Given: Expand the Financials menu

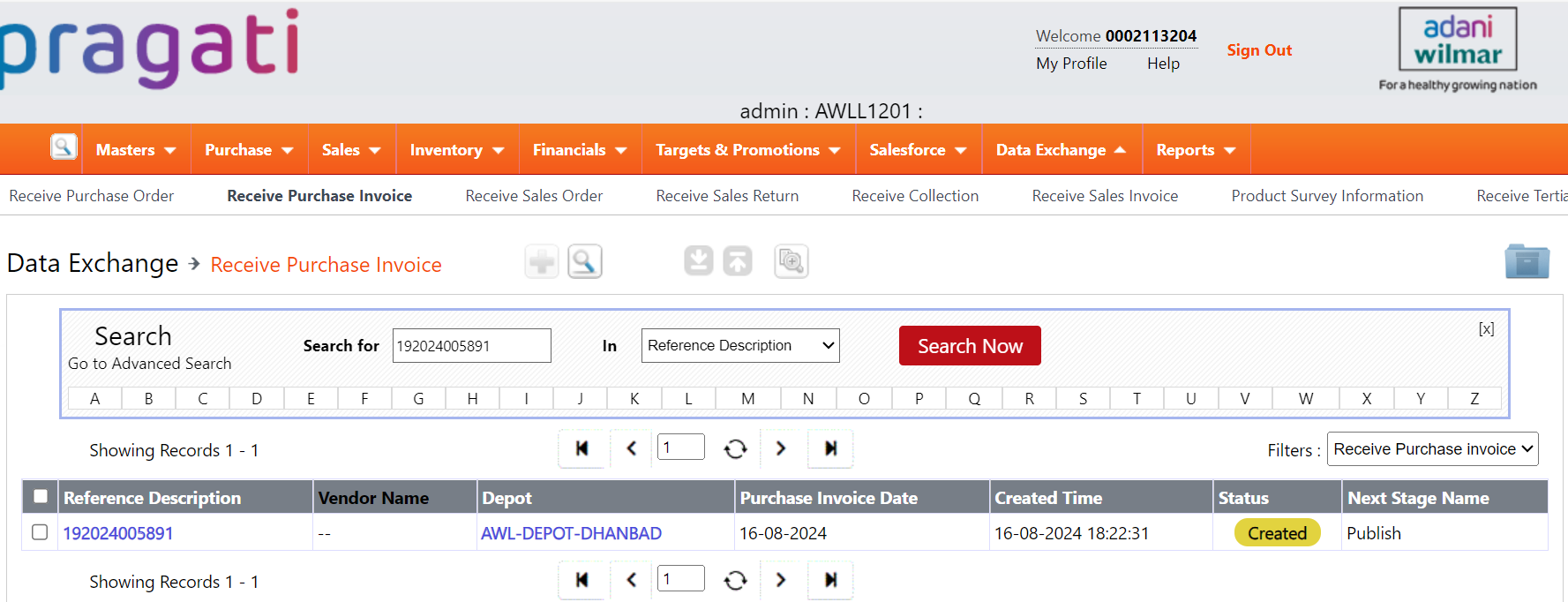Looking at the screenshot, I should coord(580,150).
